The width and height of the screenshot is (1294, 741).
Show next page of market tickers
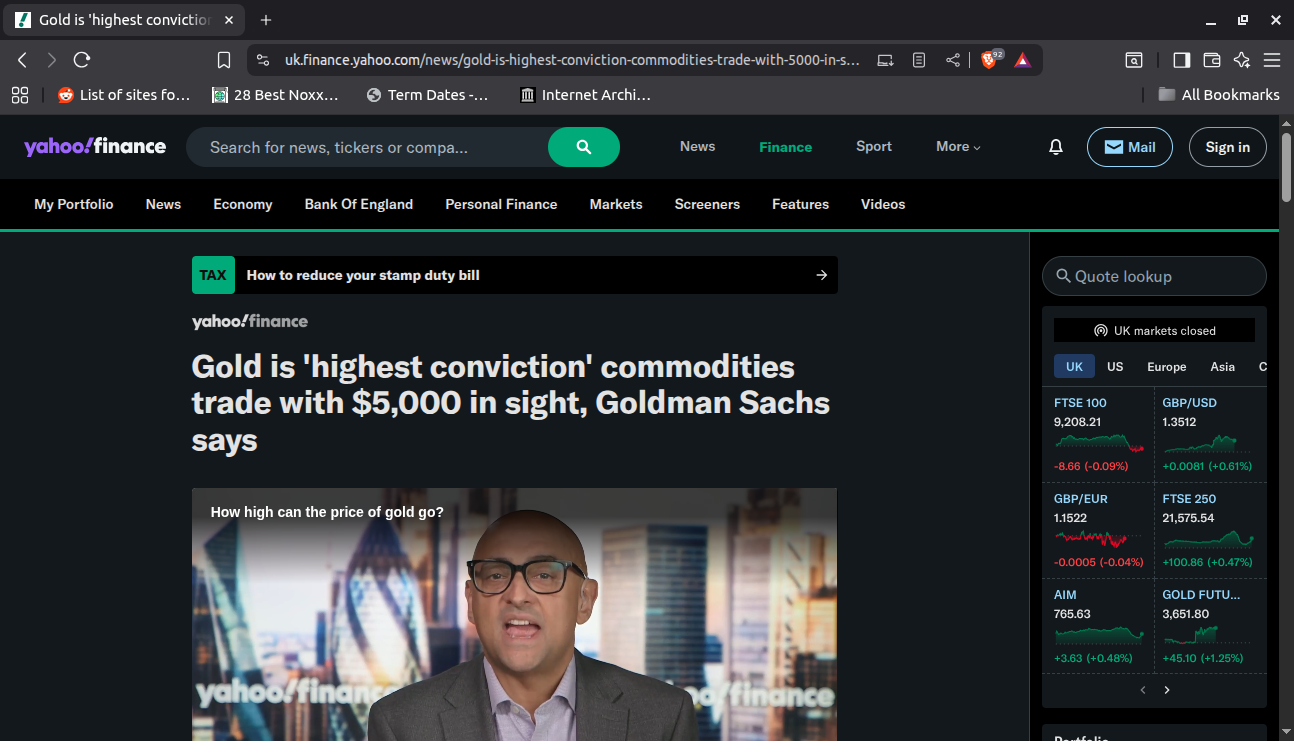(1167, 690)
